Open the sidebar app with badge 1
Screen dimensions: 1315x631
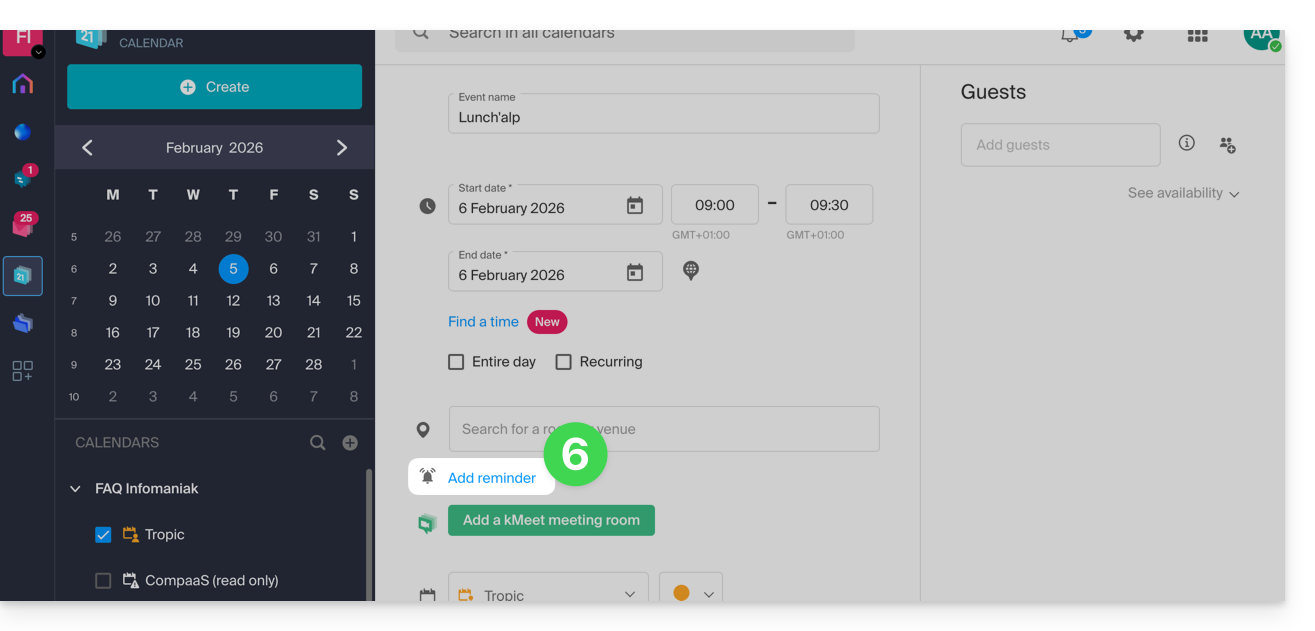tap(22, 177)
